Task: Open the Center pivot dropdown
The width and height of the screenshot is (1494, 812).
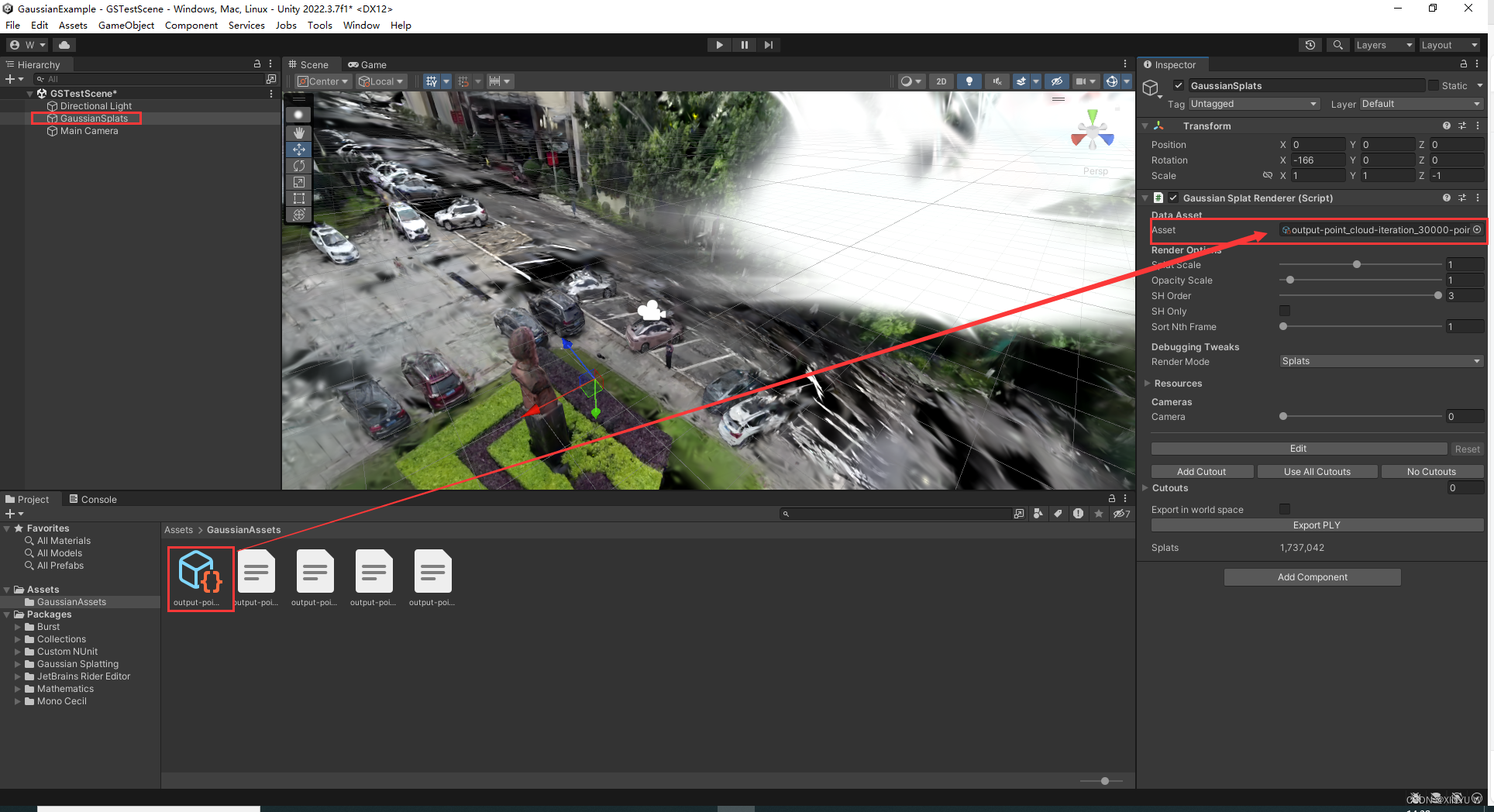Action: (x=323, y=81)
